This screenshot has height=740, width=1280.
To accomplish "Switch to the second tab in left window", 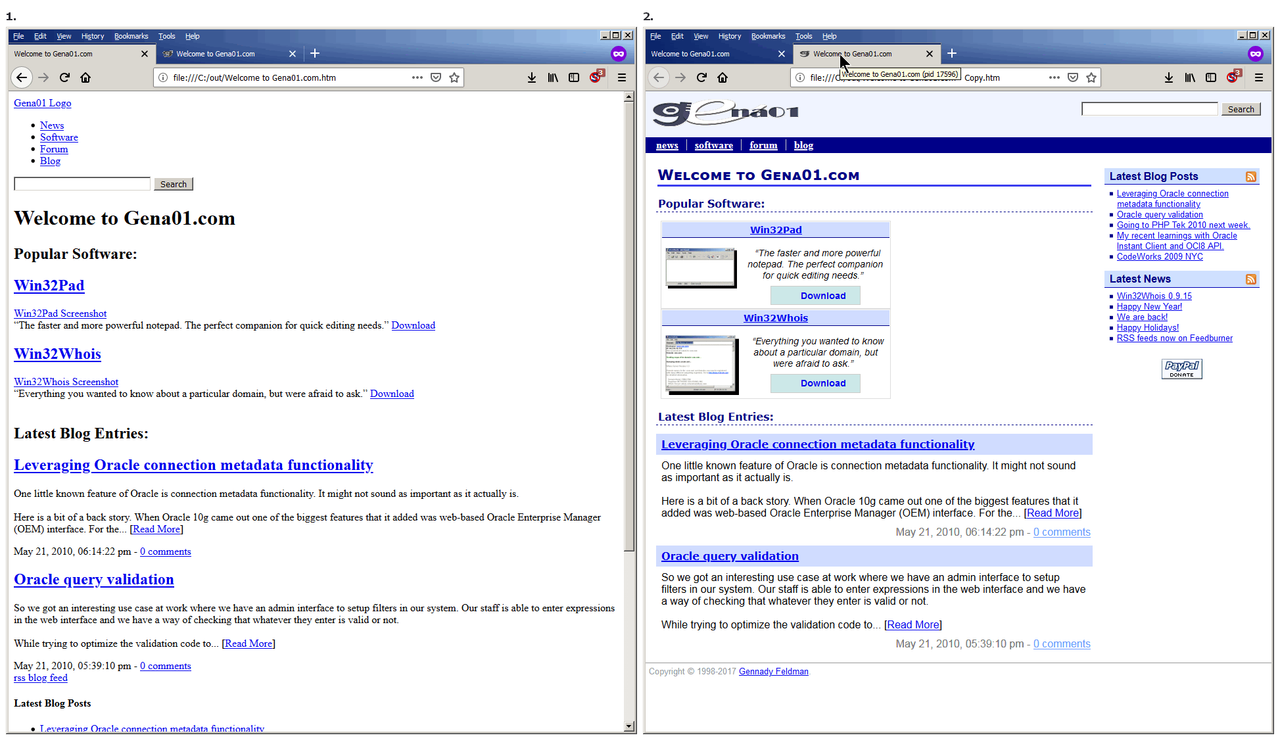I will click(229, 54).
